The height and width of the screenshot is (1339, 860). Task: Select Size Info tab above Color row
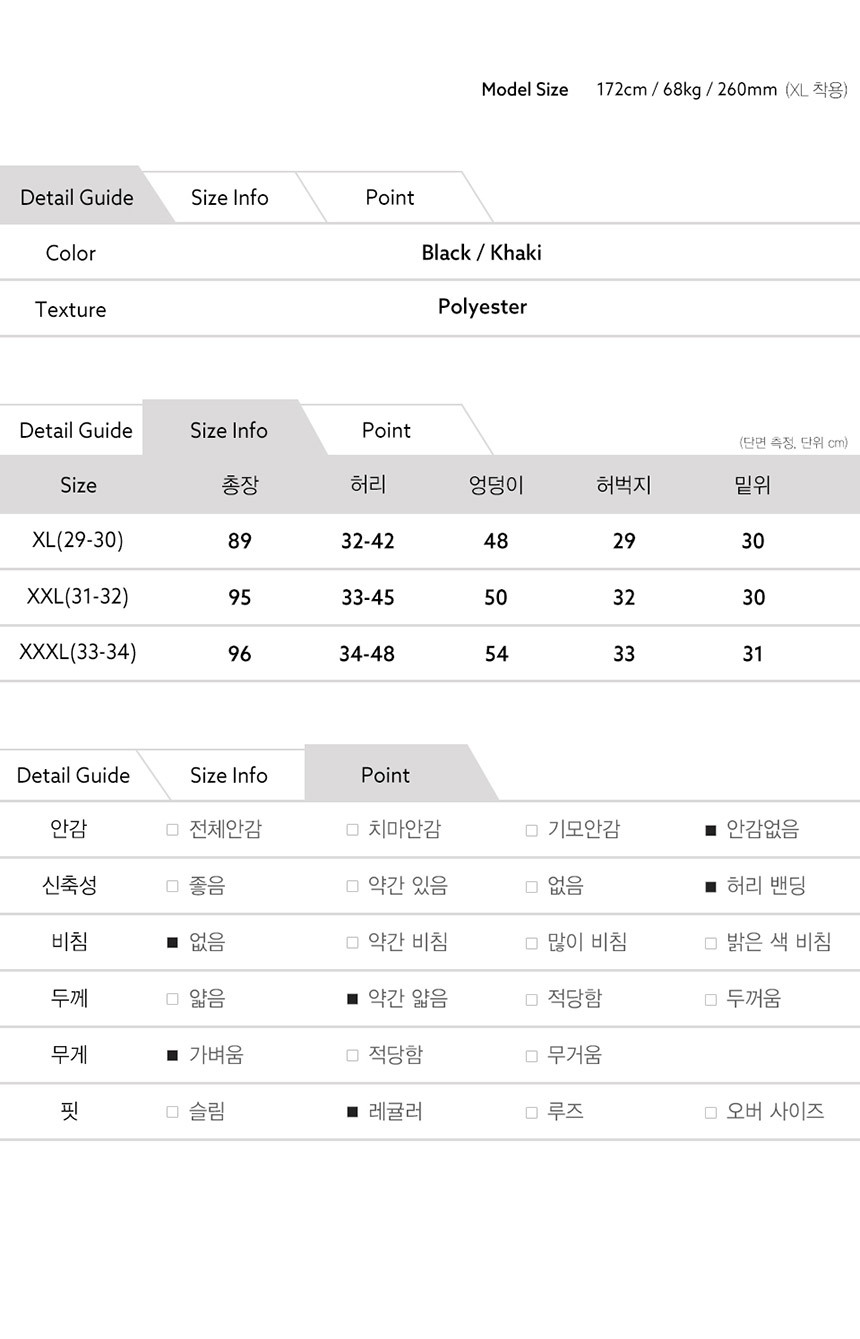230,198
